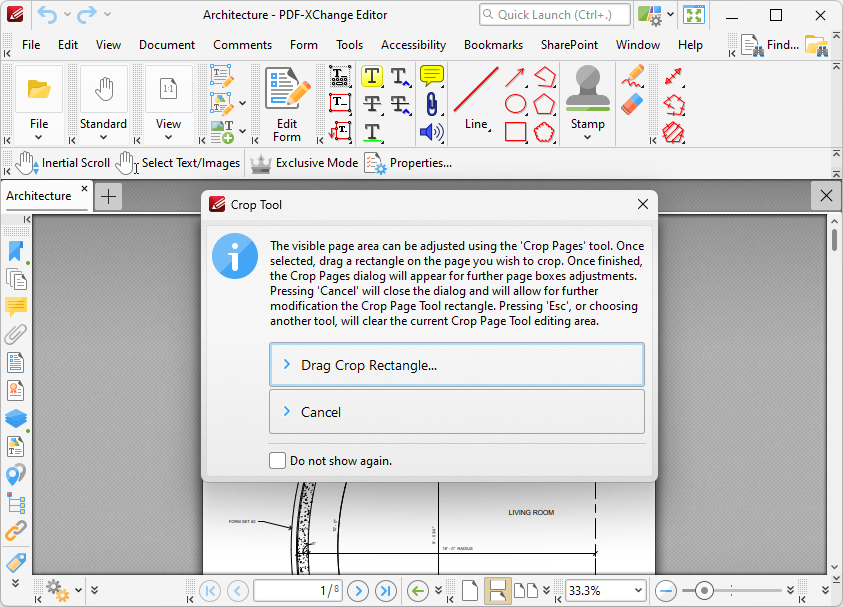Select the Cloud shape tool
843x607 pixels.
click(x=544, y=132)
